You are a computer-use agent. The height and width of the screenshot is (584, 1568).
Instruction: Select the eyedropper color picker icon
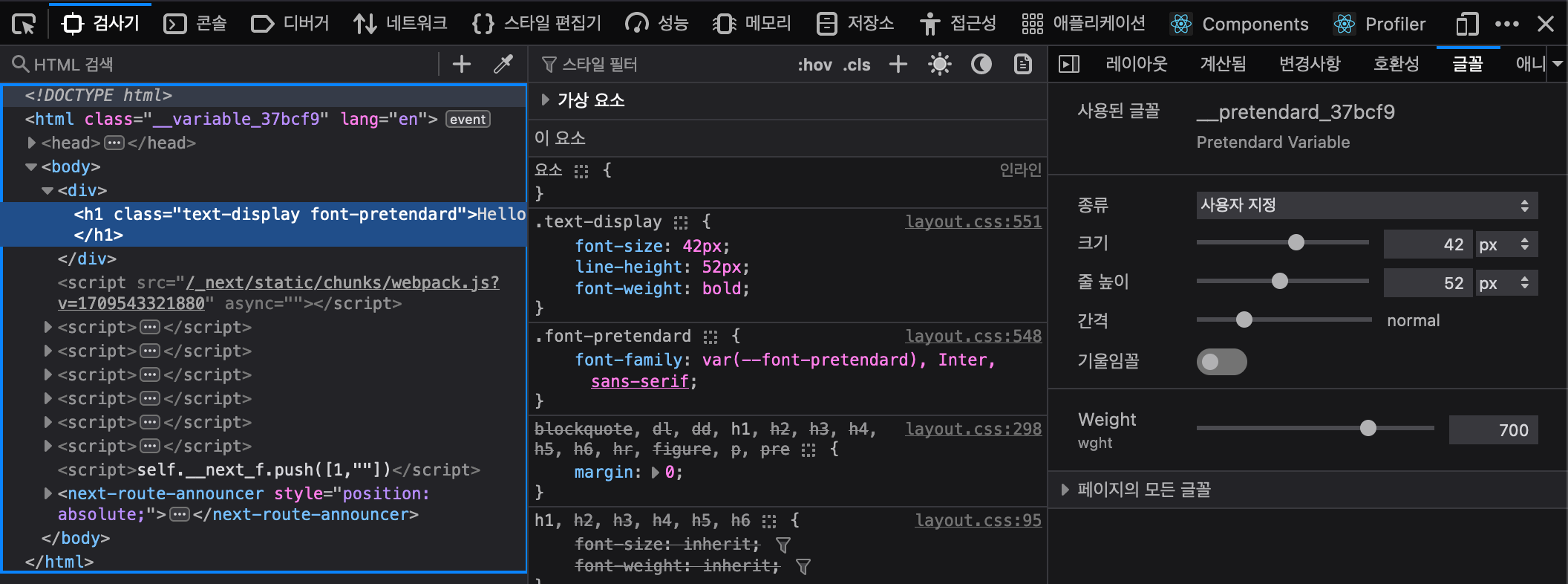pyautogui.click(x=503, y=64)
